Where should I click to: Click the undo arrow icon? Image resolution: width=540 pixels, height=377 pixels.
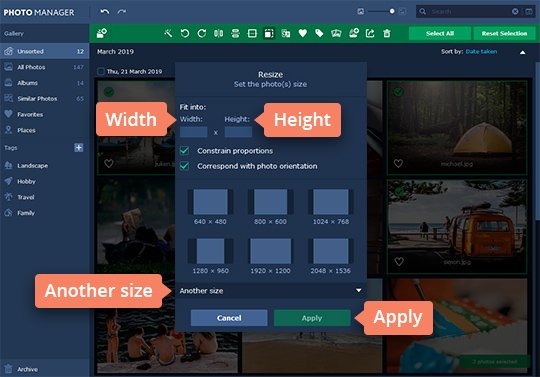[105, 12]
